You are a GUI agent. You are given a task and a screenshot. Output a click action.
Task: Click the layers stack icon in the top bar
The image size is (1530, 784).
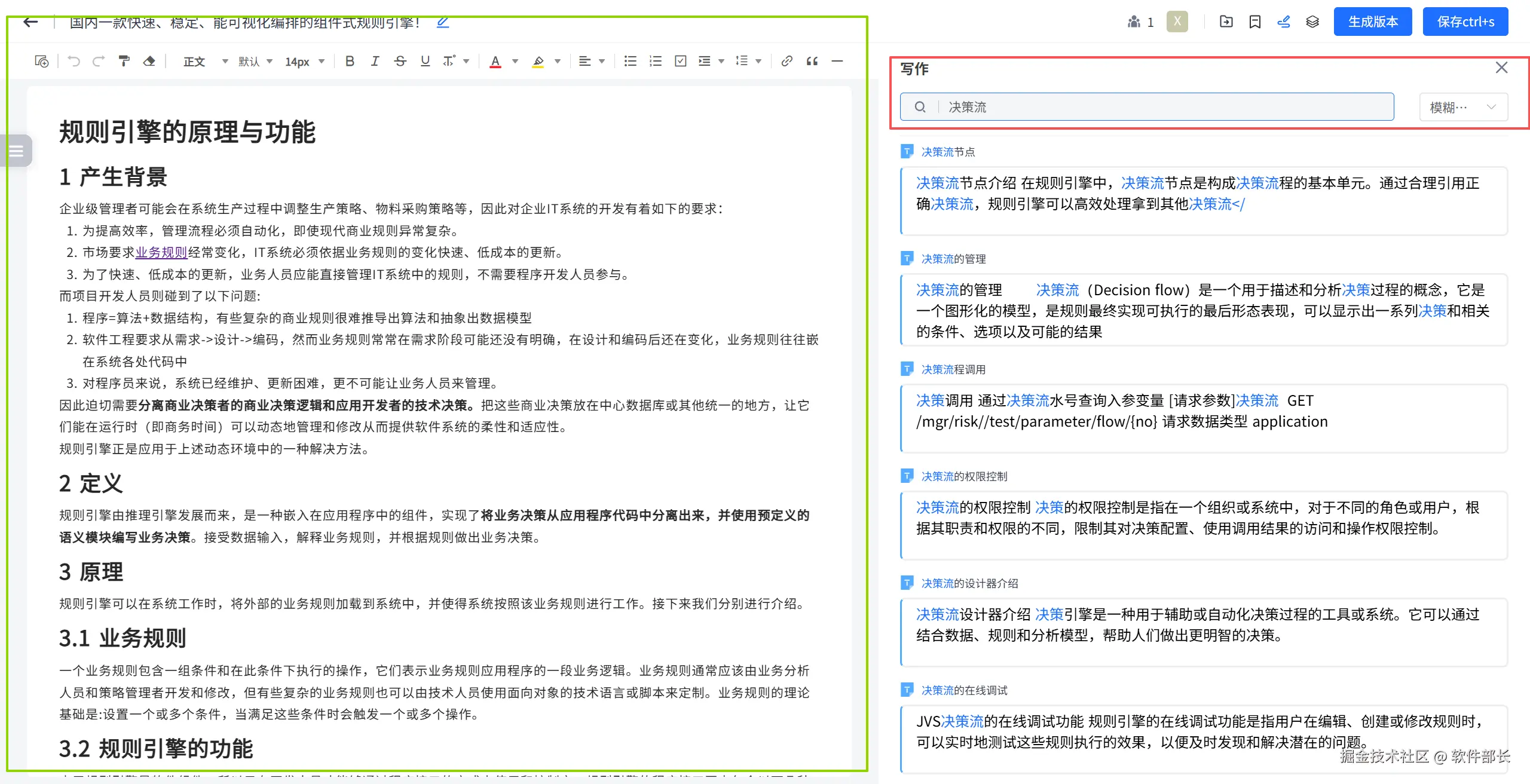(1312, 22)
